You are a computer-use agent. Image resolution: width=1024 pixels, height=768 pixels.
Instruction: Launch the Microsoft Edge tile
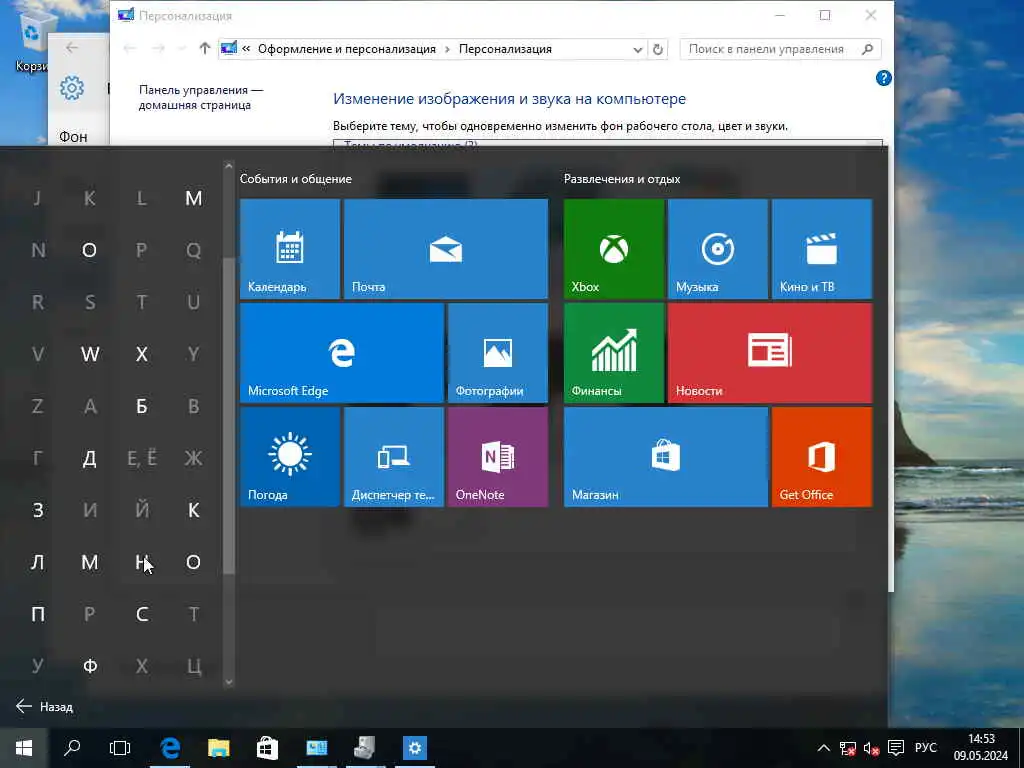coord(342,353)
